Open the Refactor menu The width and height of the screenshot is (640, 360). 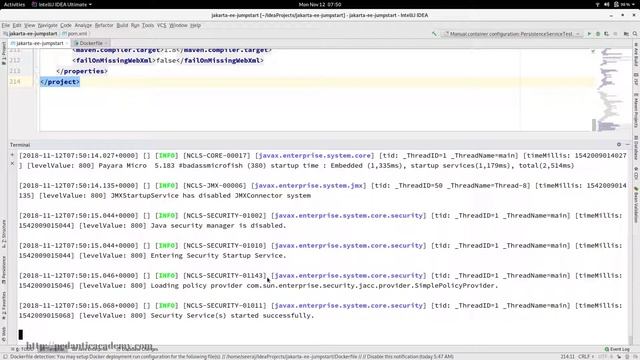[104, 25]
